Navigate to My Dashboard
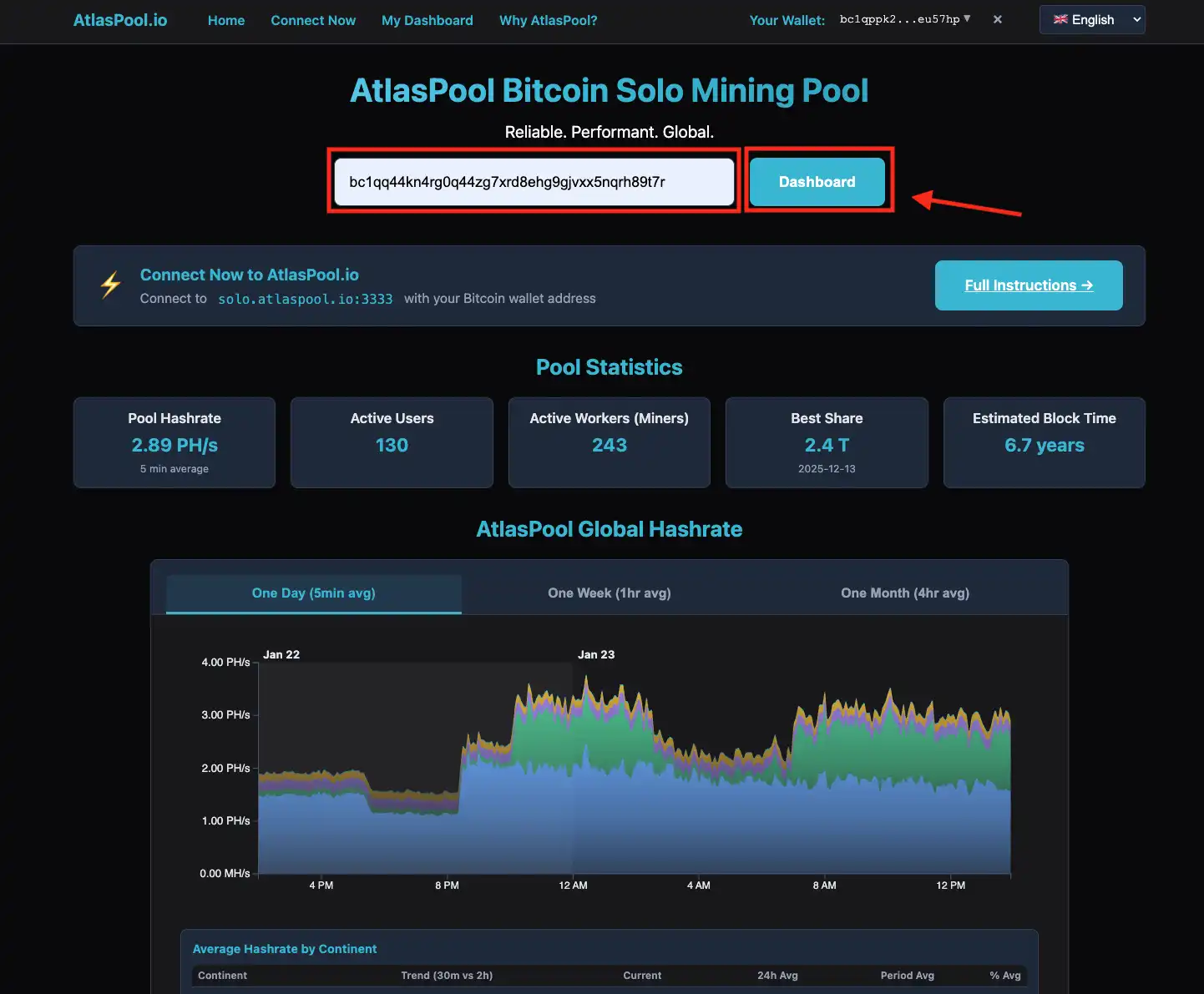 pyautogui.click(x=427, y=20)
